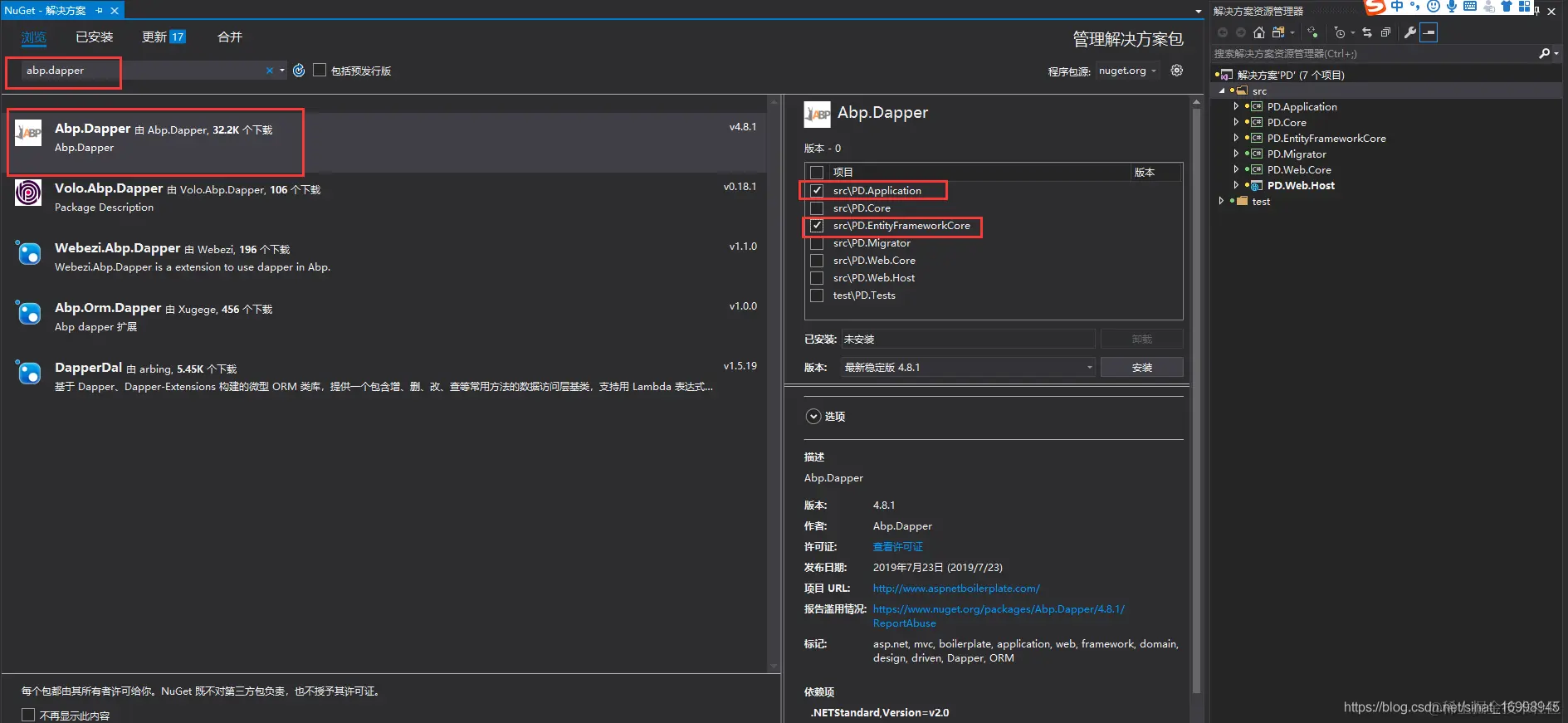Switch to the Browse (浏览) tab

pos(34,37)
